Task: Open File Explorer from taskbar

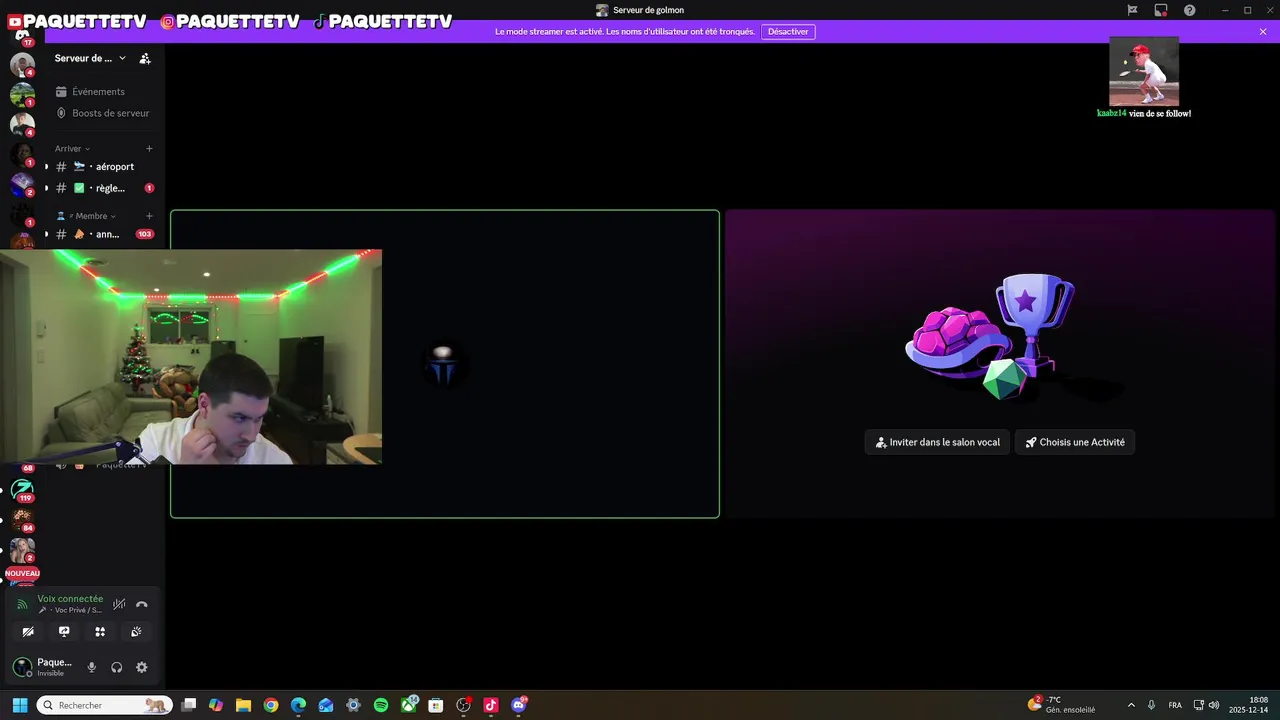Action: pyautogui.click(x=243, y=705)
